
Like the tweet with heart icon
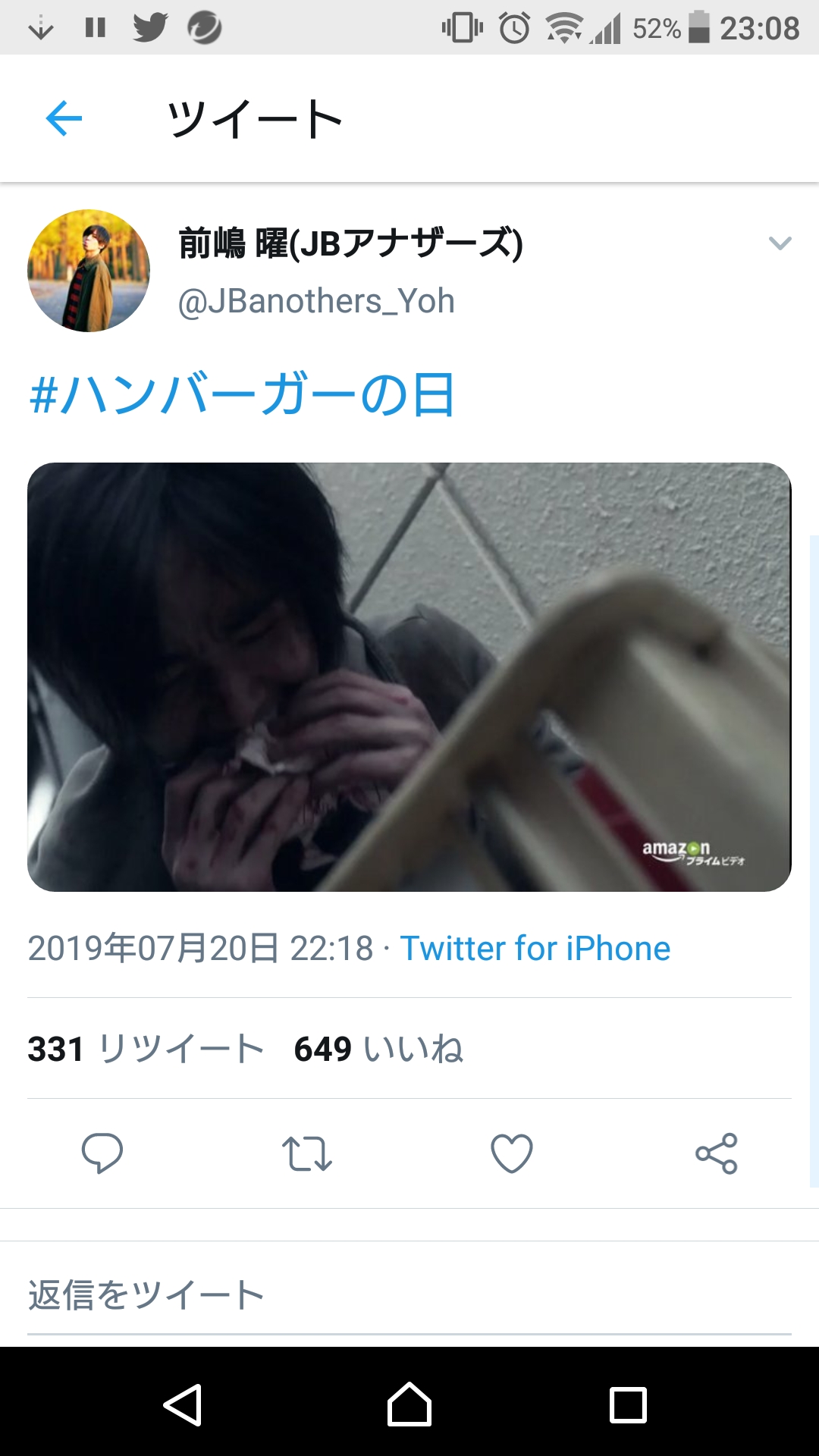pyautogui.click(x=512, y=1153)
